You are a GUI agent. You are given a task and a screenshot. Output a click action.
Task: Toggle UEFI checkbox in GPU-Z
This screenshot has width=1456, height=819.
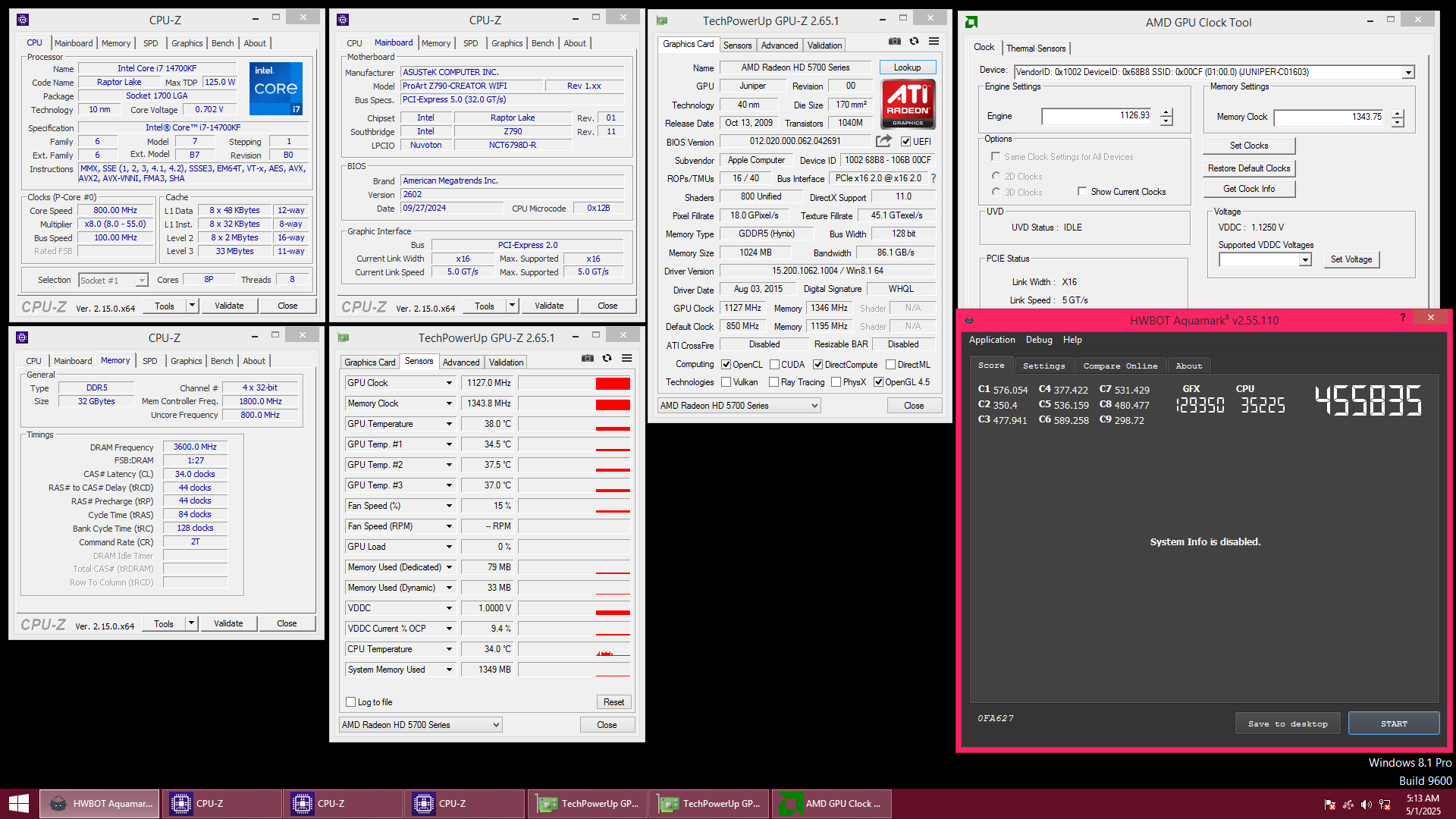(905, 142)
